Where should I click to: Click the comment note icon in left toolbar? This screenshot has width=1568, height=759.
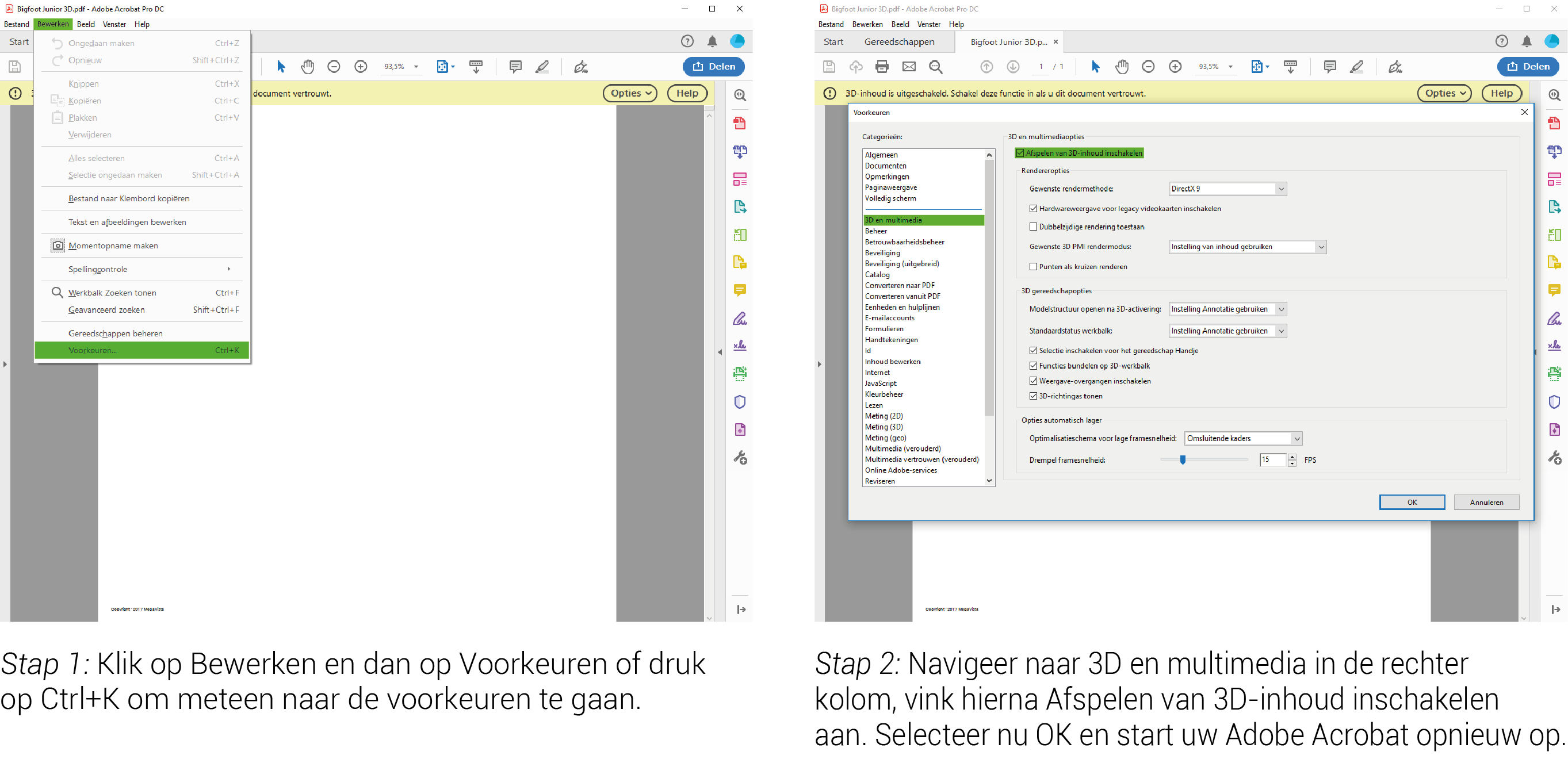coord(515,67)
